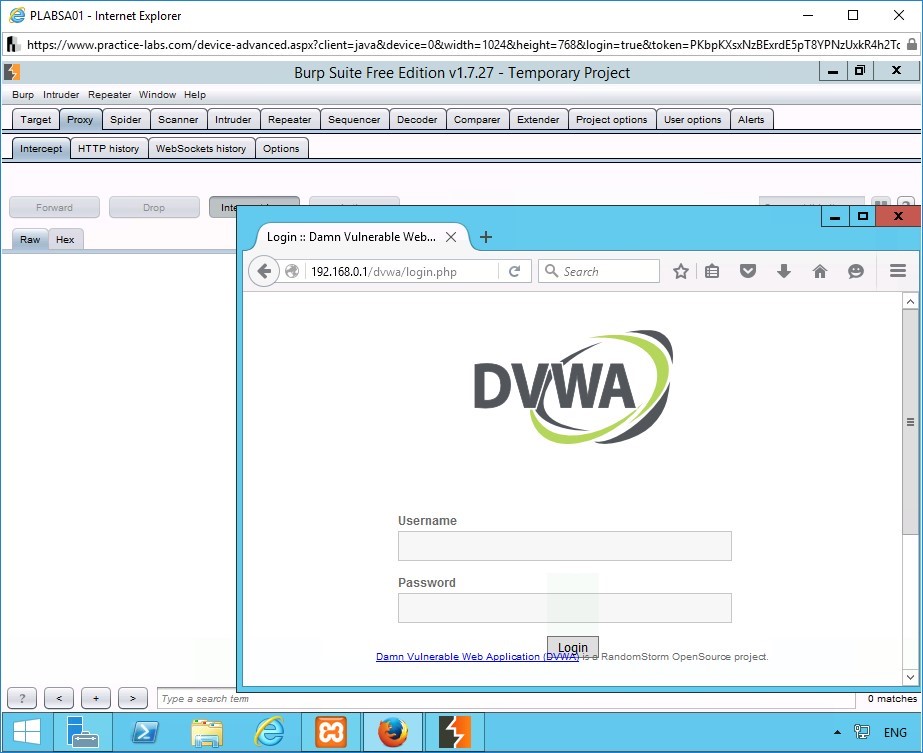Open the Firefox downloads arrow
Image resolution: width=923 pixels, height=753 pixels.
pyautogui.click(x=784, y=271)
